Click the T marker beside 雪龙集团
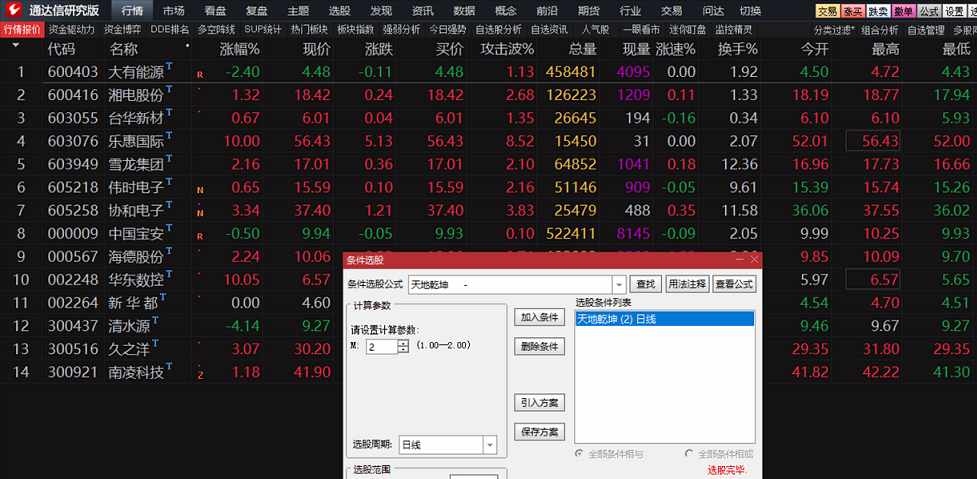 pyautogui.click(x=169, y=159)
